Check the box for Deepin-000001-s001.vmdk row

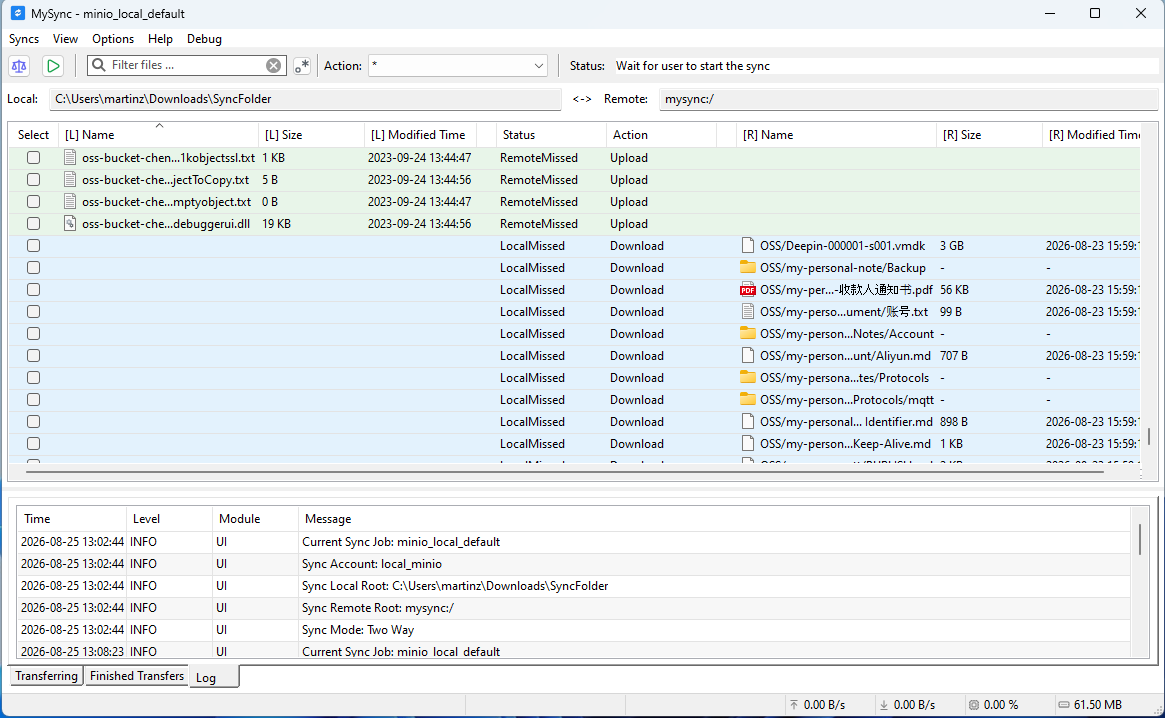point(33,245)
